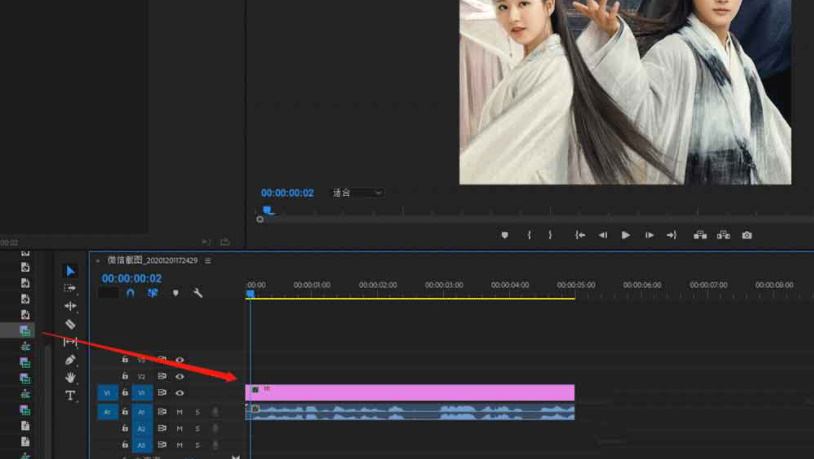Add marker in Program Monitor
814x459 pixels.
[504, 235]
